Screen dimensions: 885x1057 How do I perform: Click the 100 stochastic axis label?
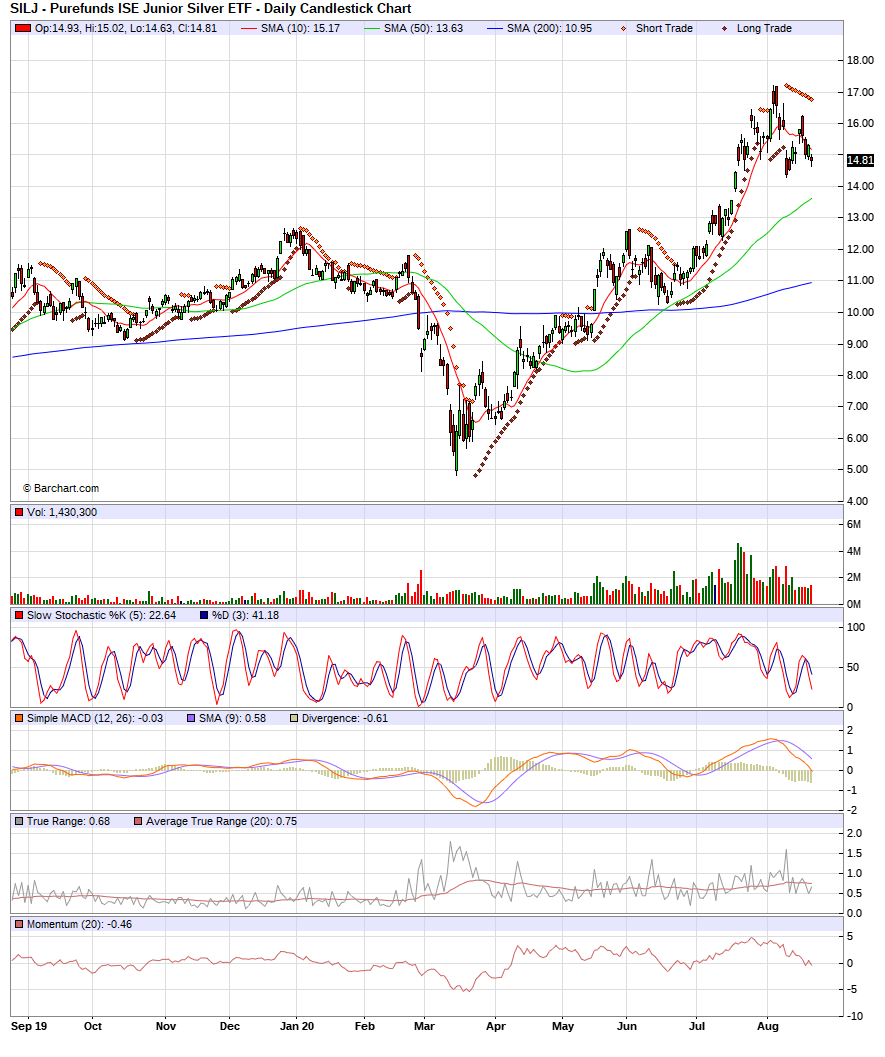click(856, 628)
